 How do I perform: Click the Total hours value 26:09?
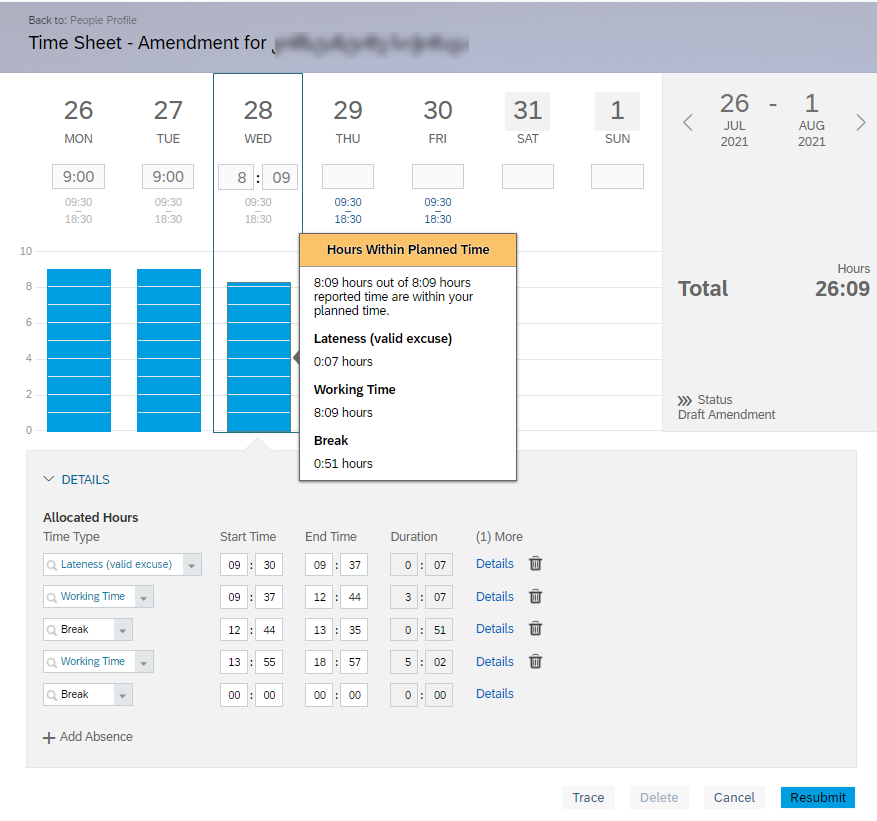842,289
